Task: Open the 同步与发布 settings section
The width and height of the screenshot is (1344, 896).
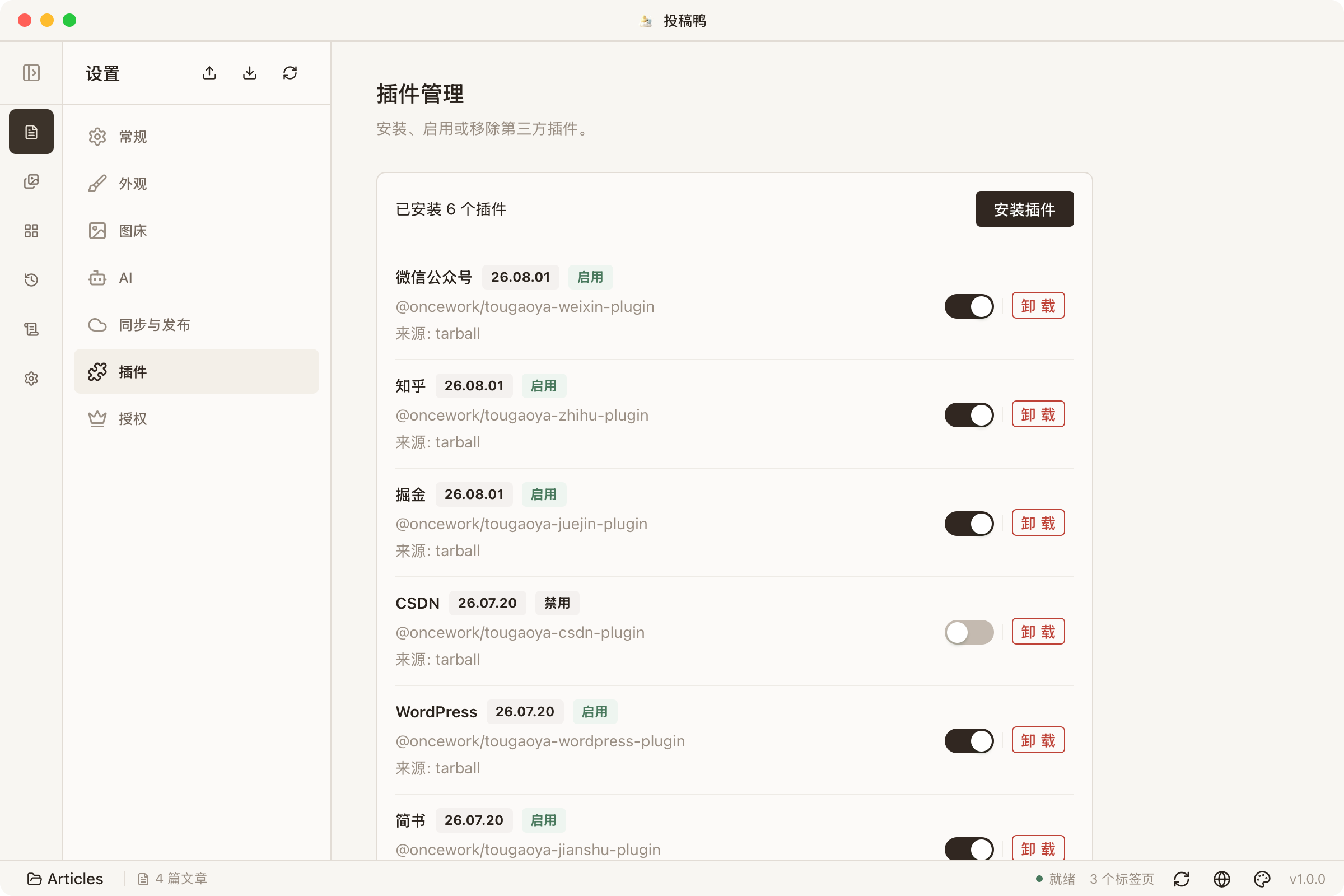Action: (x=197, y=325)
